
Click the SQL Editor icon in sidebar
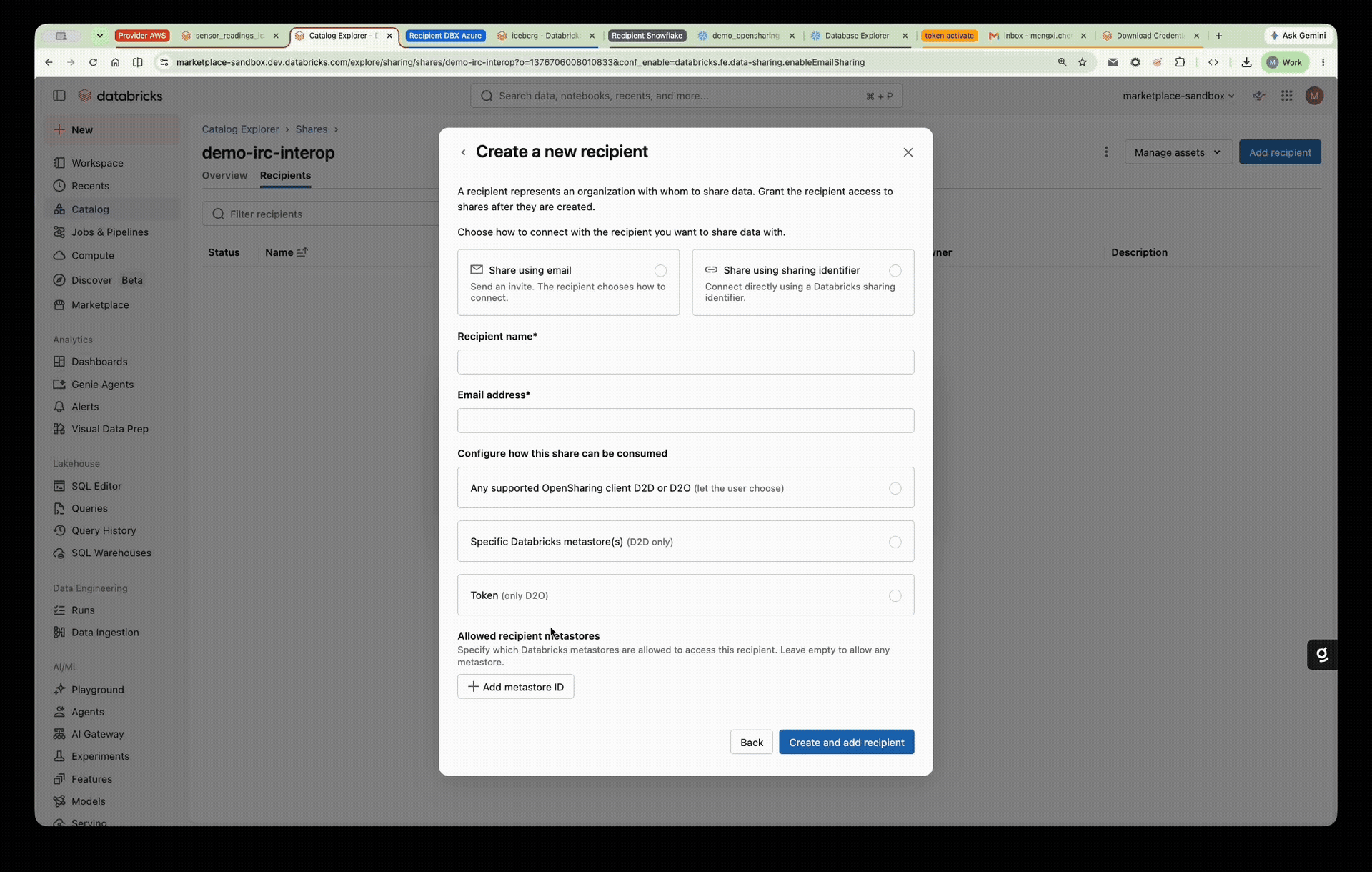click(59, 486)
